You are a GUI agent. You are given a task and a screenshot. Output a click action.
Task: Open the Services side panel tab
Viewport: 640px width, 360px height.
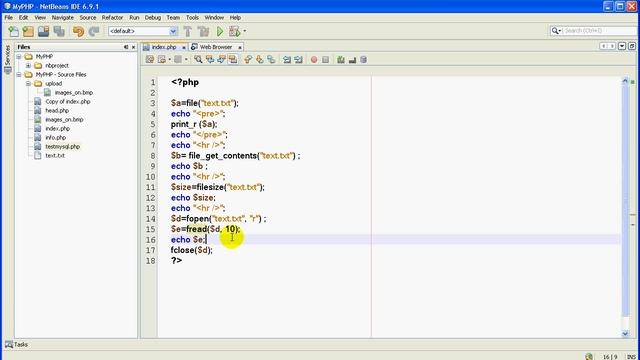tap(7, 59)
